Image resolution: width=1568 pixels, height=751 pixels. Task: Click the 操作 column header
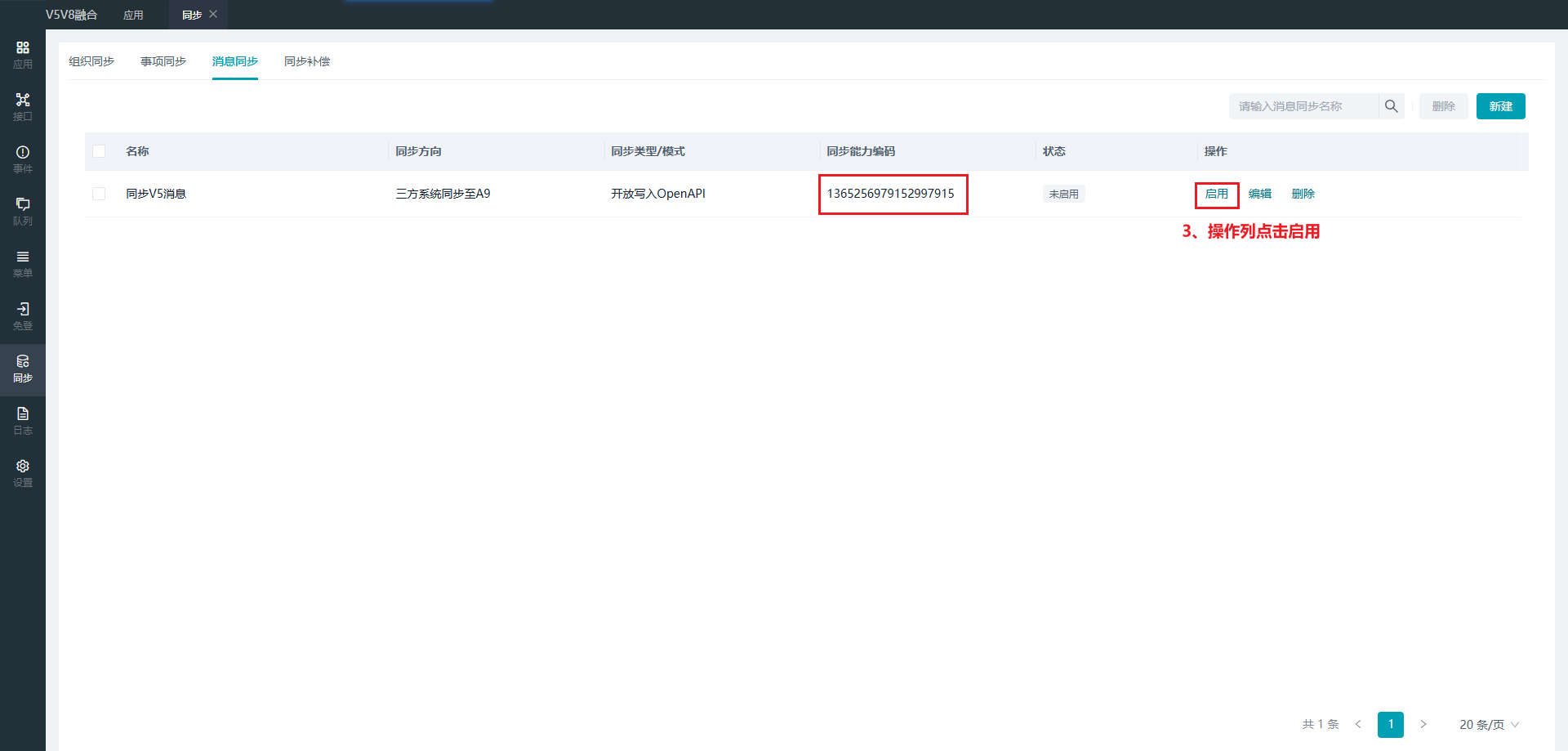click(1216, 151)
